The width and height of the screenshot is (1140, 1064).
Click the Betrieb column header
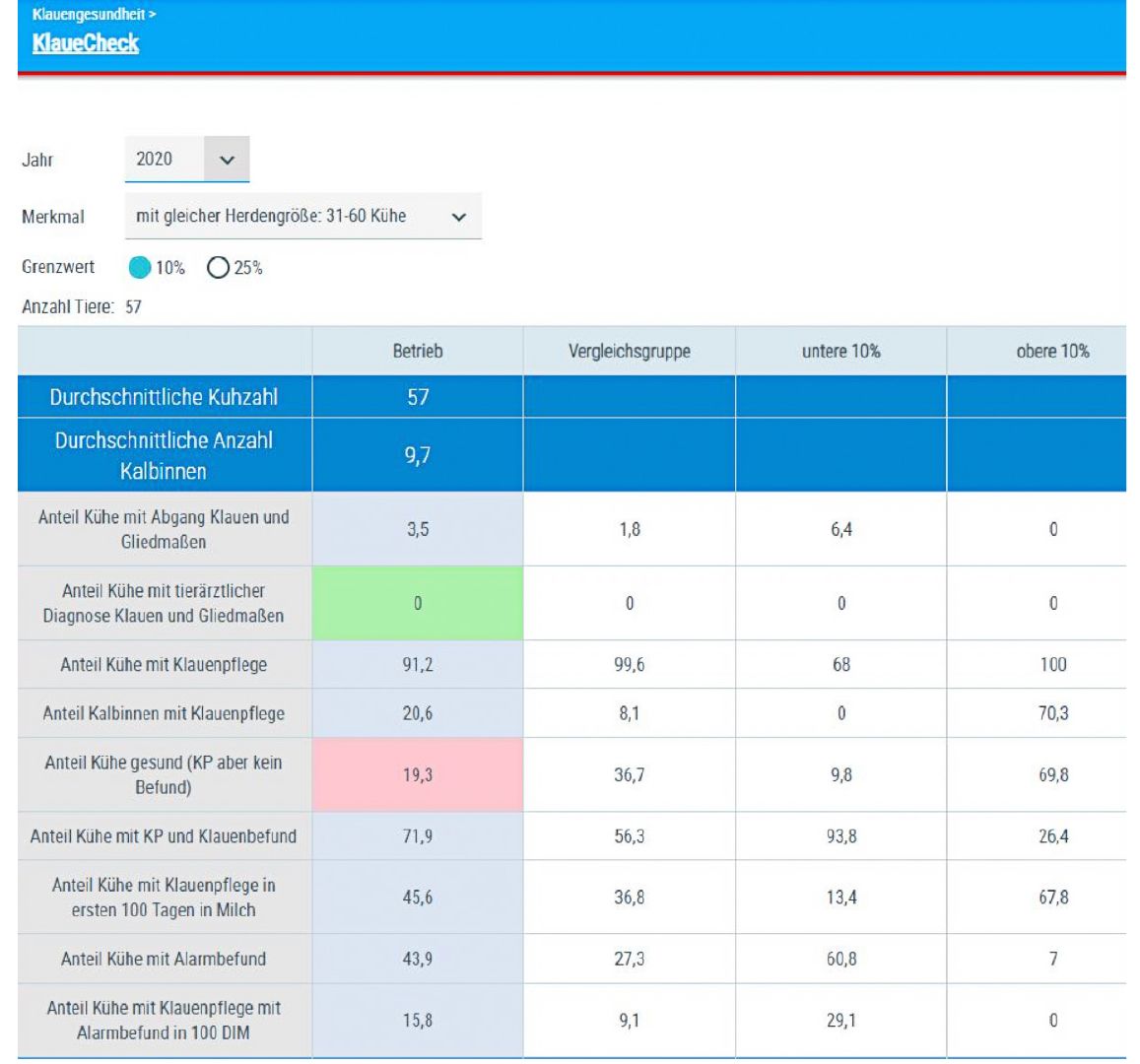click(418, 351)
